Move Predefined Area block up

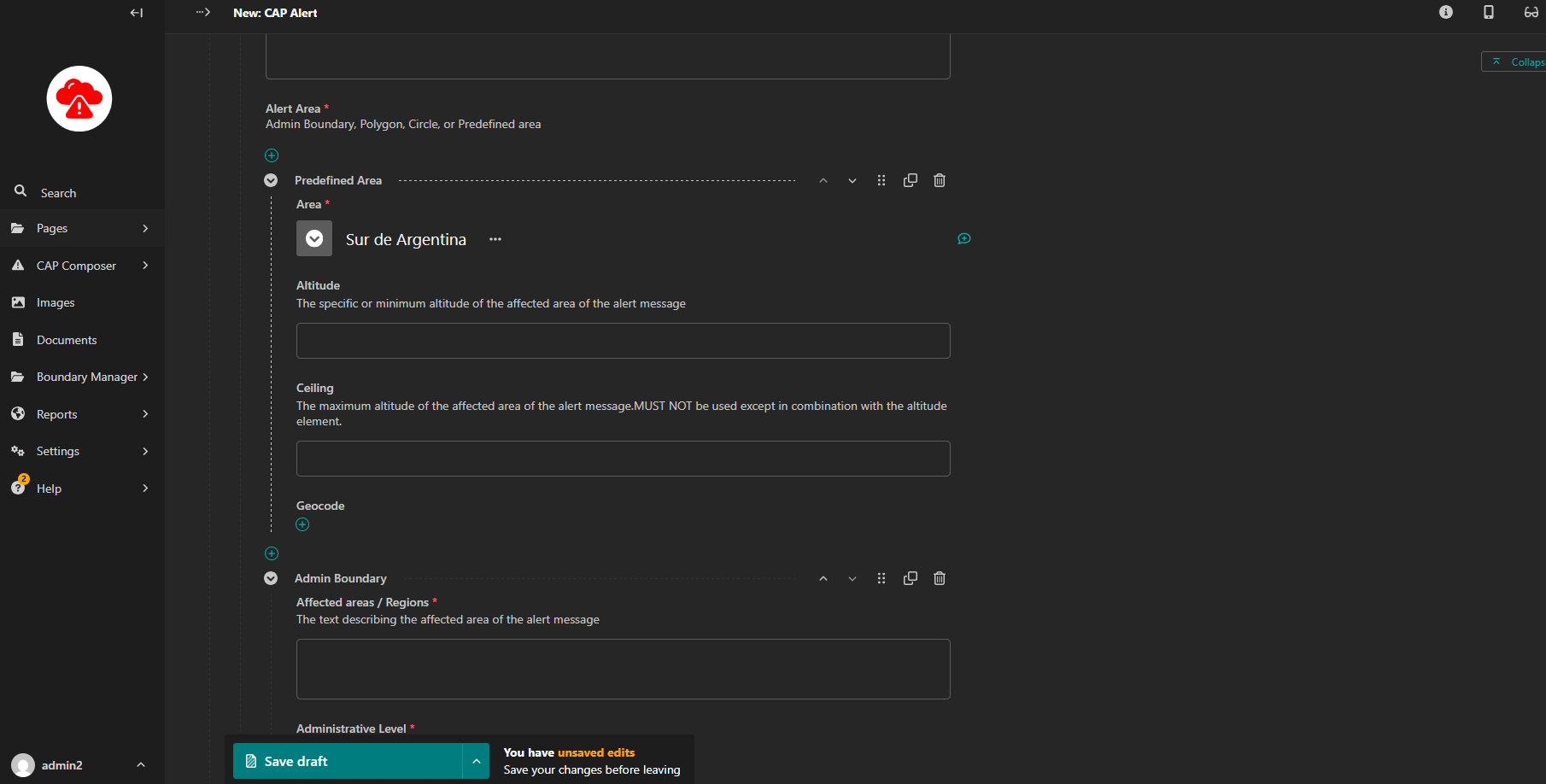[x=823, y=180]
